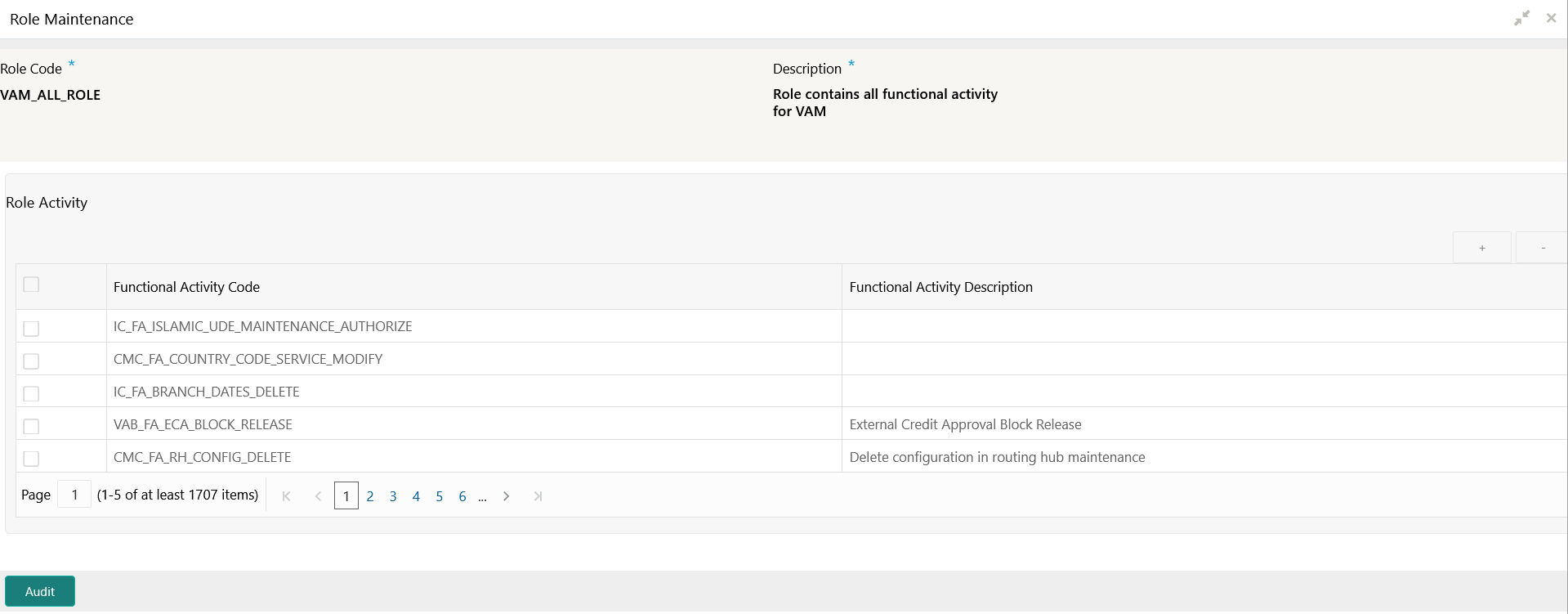Close the Role Maintenance window
This screenshot has width=1568, height=614.
pyautogui.click(x=1551, y=18)
